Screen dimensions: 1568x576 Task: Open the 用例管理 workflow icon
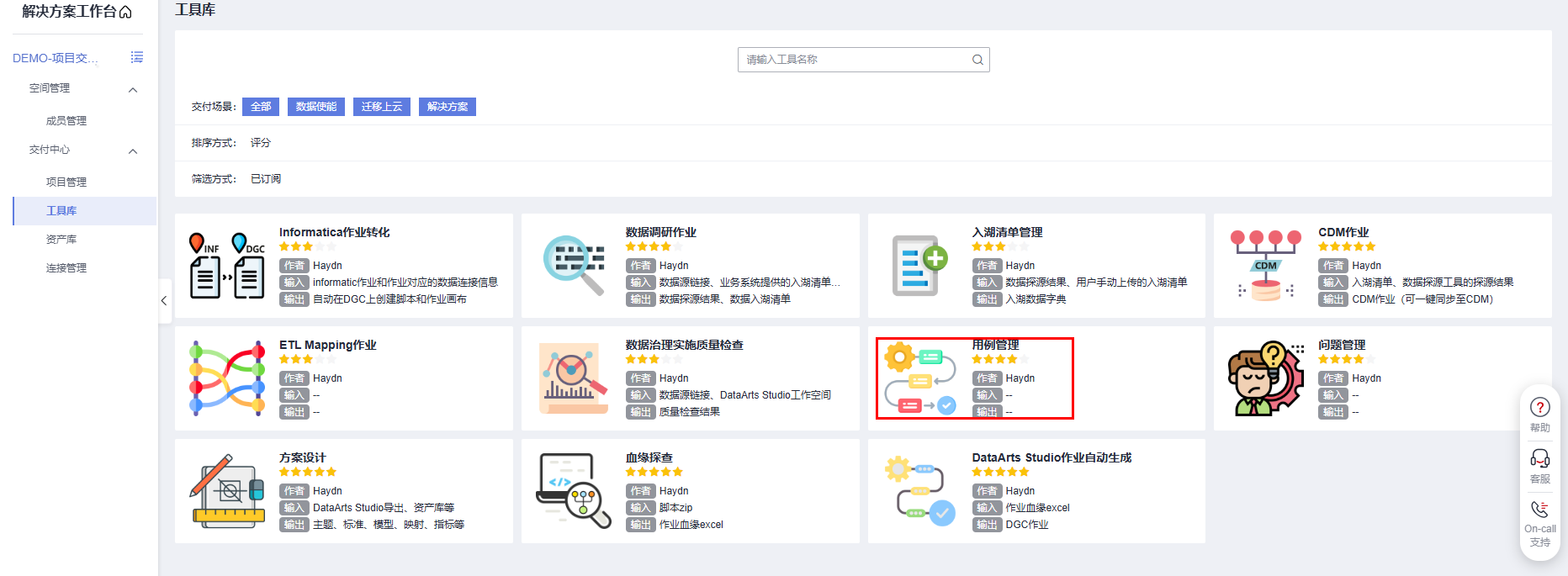[920, 378]
